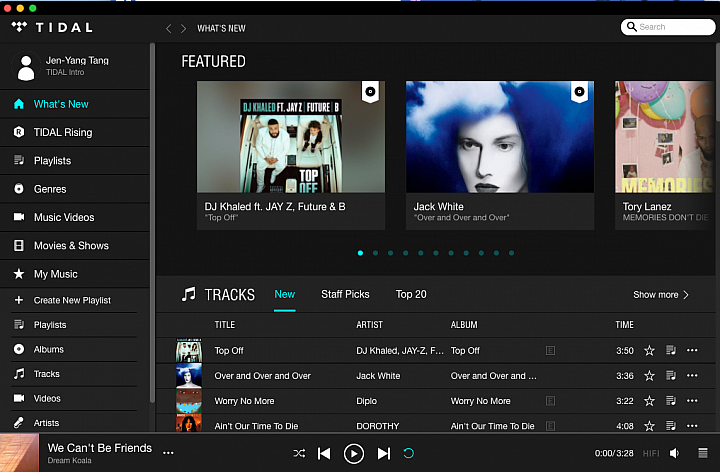This screenshot has height=472, width=720.
Task: Open TIDAL Rising from the sidebar
Action: pos(74,133)
